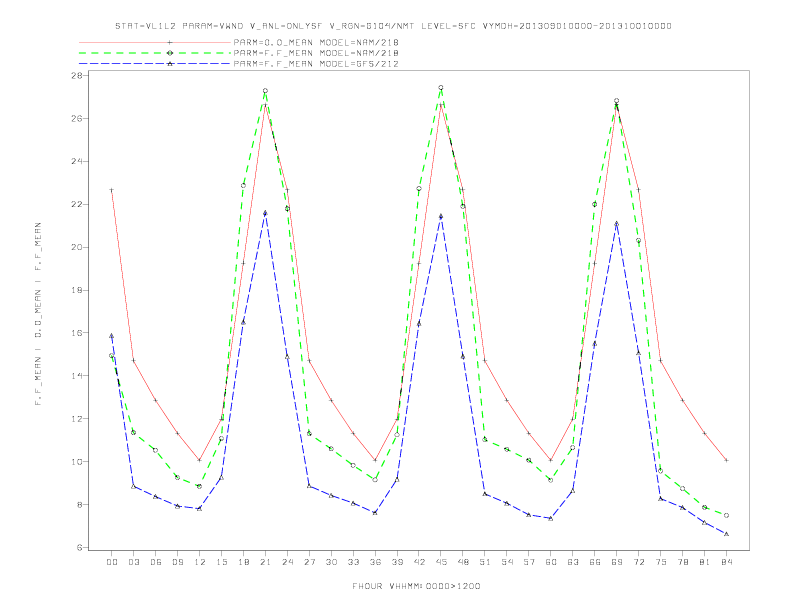This screenshot has height=612, width=792.
Task: Click x-axis forecast hour label 75
Action: tap(661, 562)
